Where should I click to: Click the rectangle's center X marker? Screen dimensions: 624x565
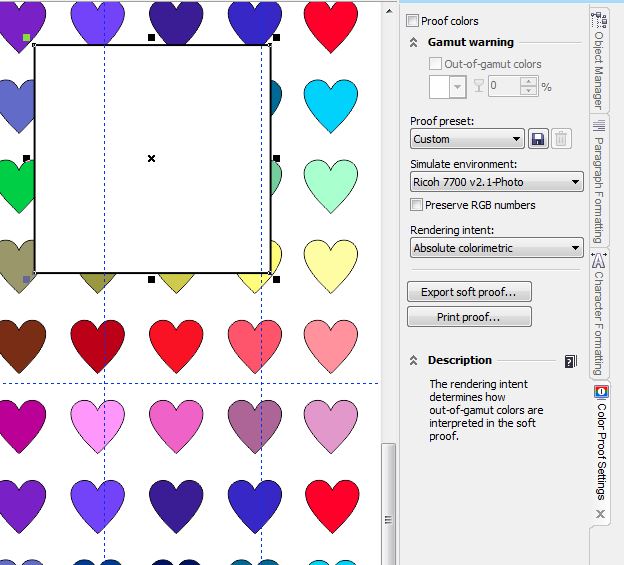[151, 158]
